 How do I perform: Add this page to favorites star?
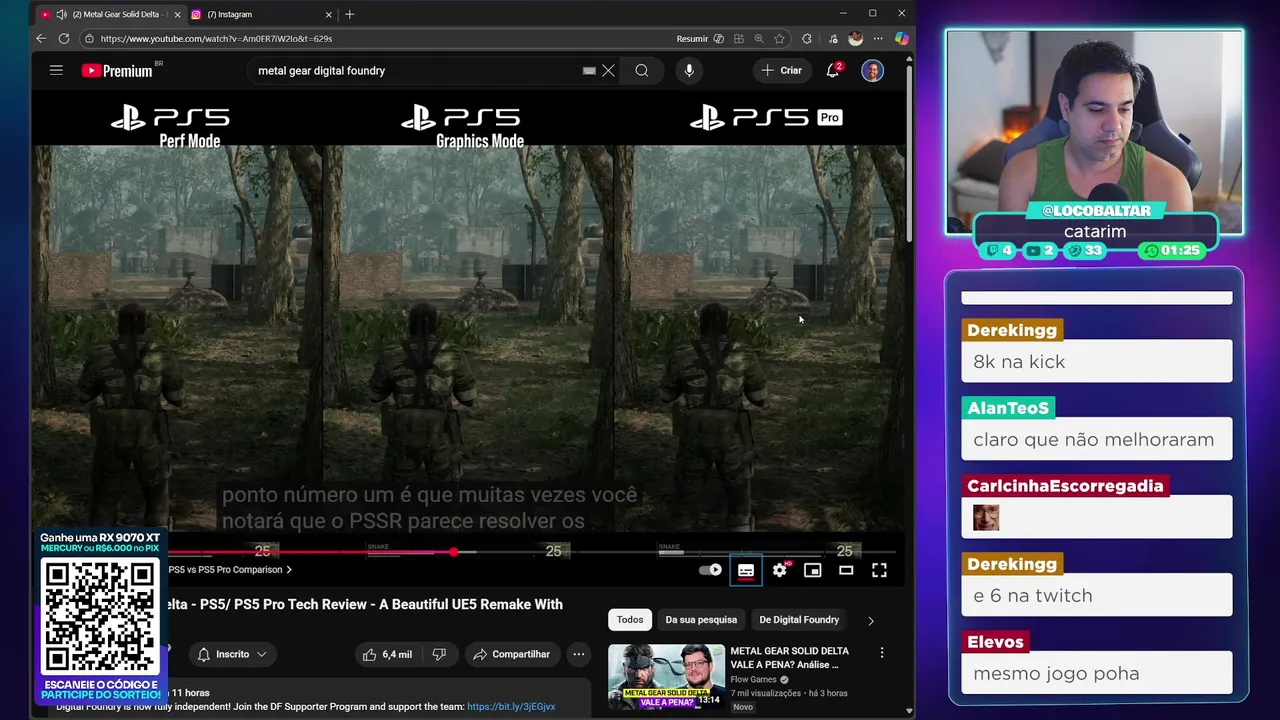point(779,38)
